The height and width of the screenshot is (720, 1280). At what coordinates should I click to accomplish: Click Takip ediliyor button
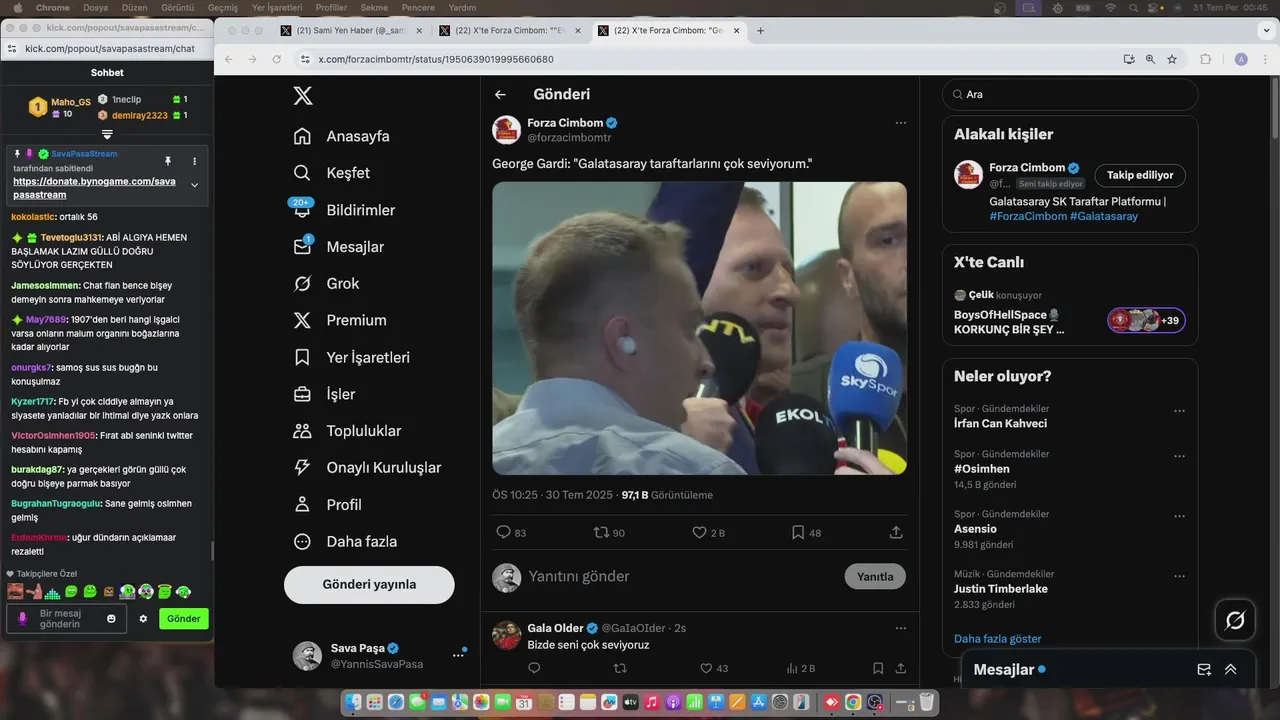click(x=1140, y=175)
